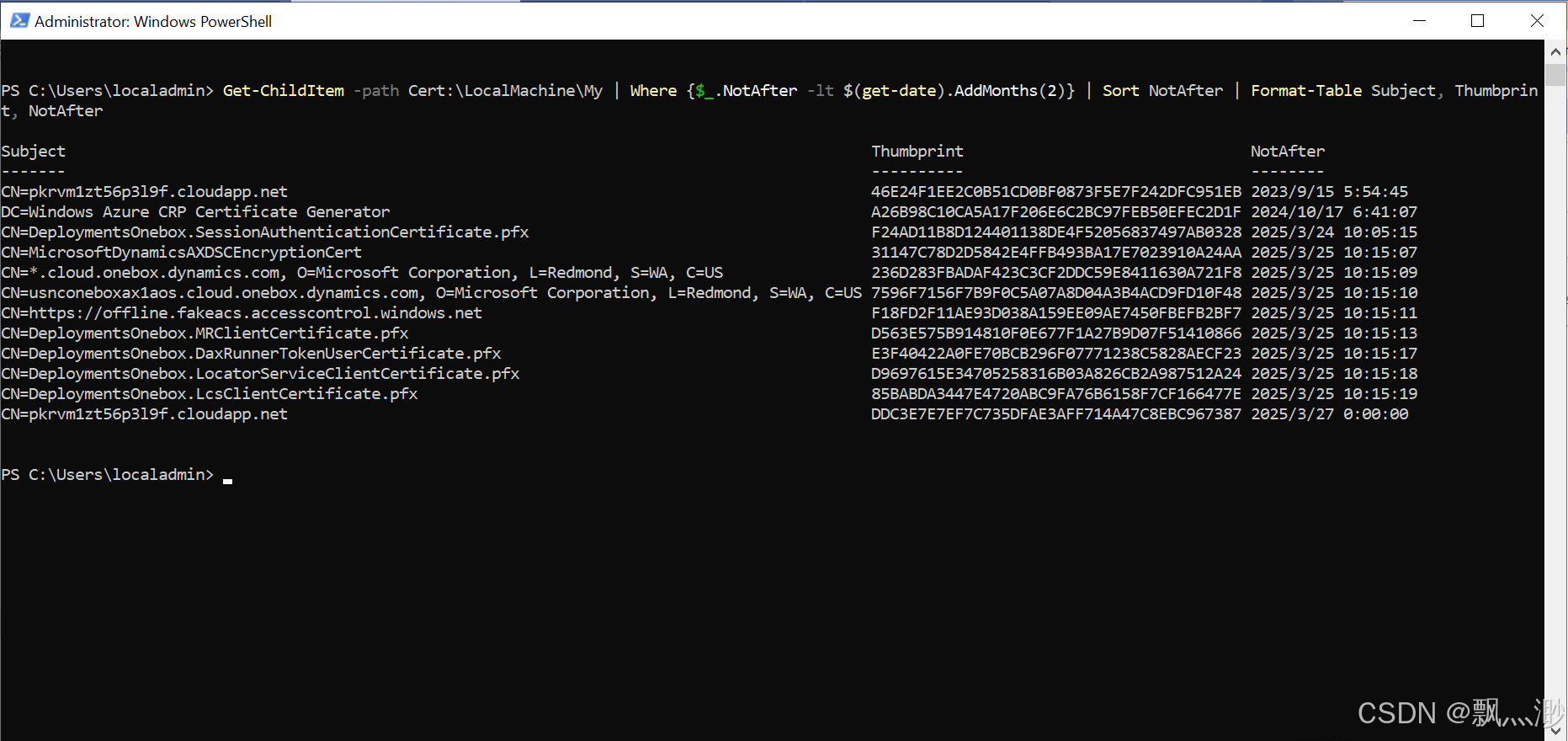Click thumbprint 85BABDA3447E4720ABC9FA76B6158F7CF166477E
The image size is (1568, 741).
1056,394
